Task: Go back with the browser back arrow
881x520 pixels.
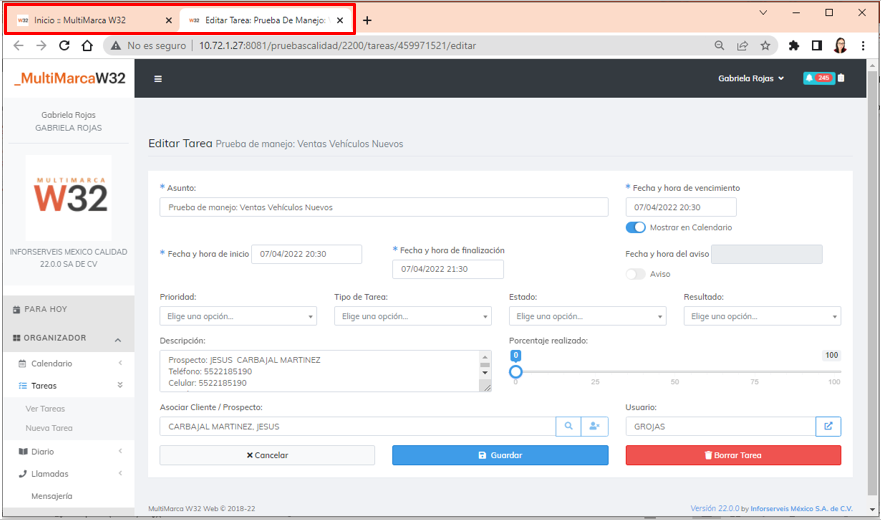Action: coord(19,46)
